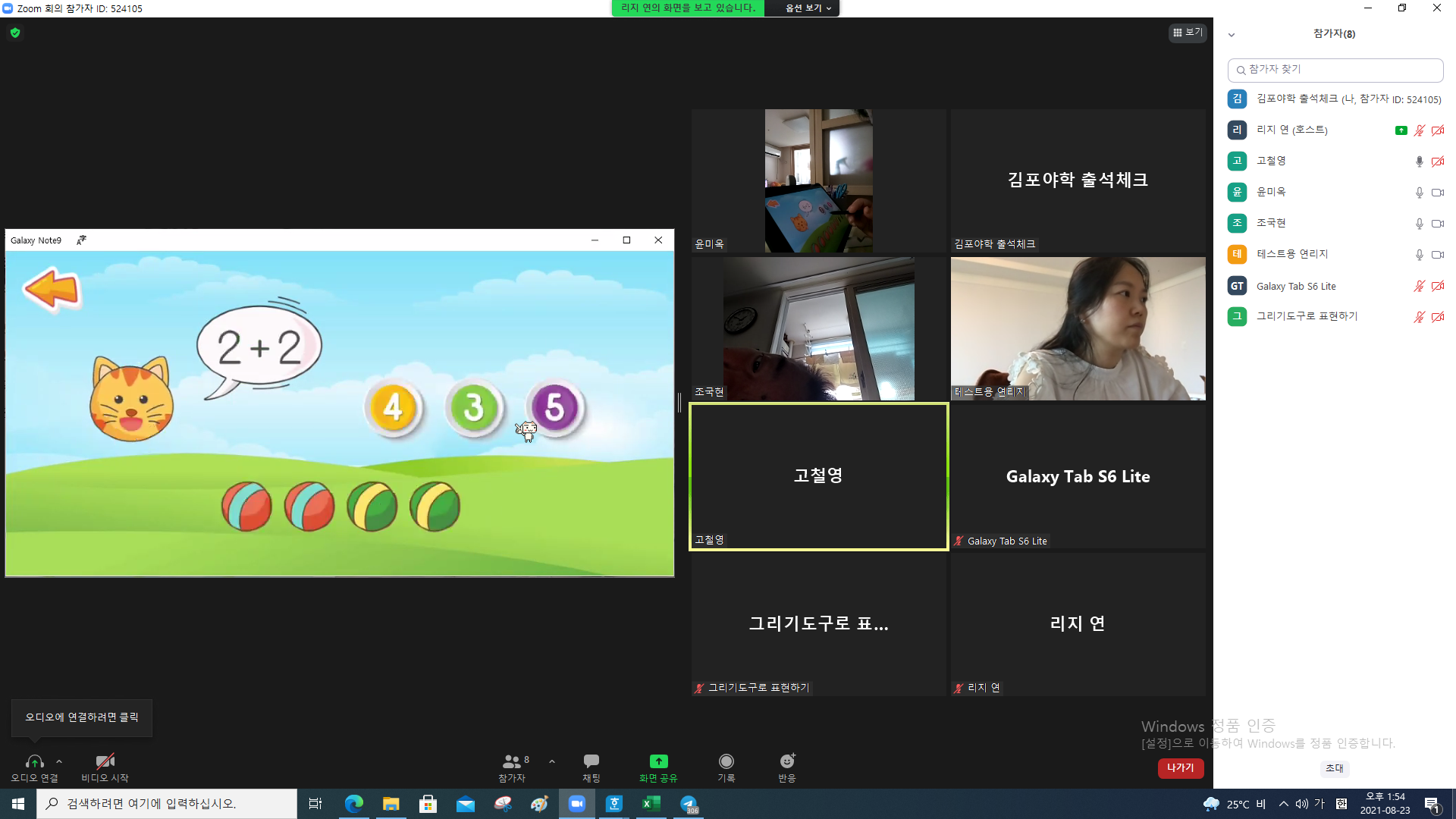
Task: Open Microsoft Edge from the taskbar
Action: [354, 804]
